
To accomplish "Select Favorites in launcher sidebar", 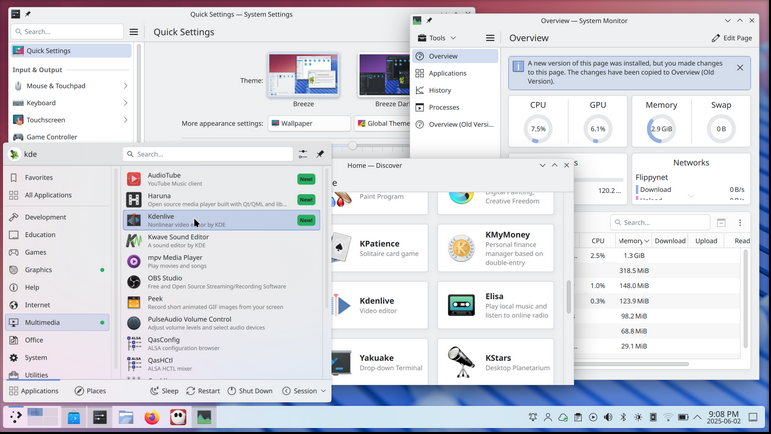I will pos(57,177).
